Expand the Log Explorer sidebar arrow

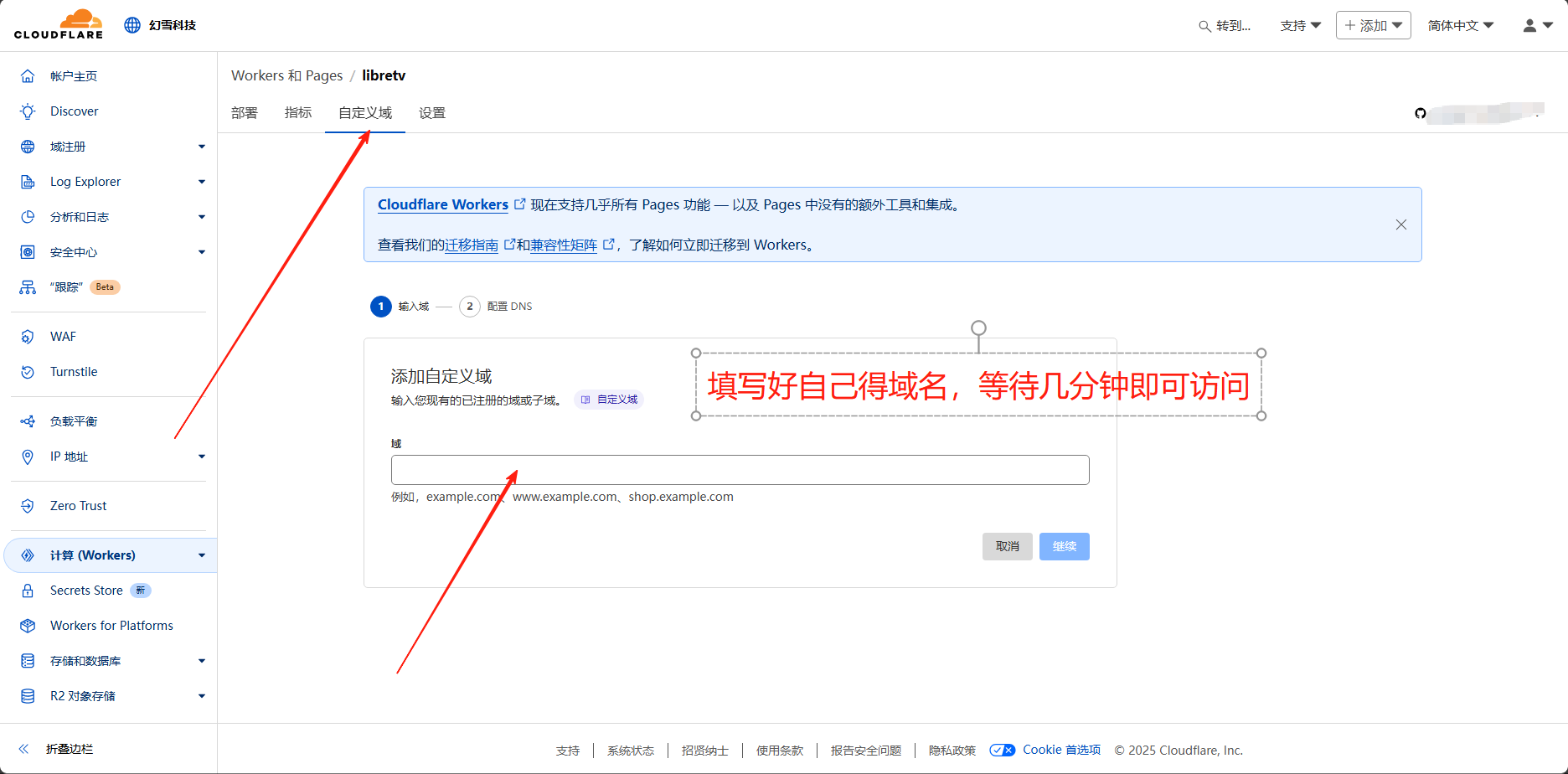202,182
